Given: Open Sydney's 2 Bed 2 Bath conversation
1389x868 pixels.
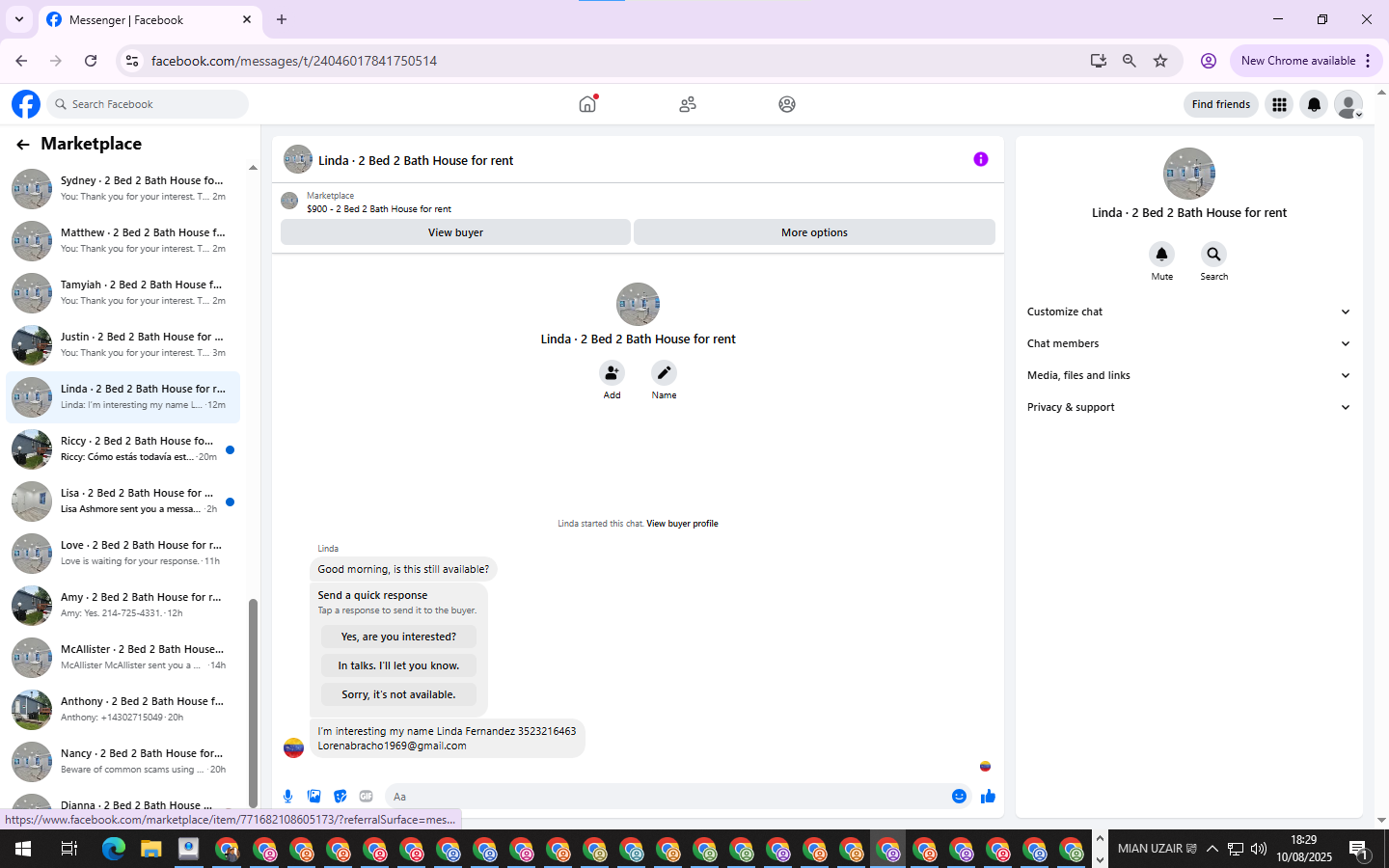Looking at the screenshot, I should 123,188.
